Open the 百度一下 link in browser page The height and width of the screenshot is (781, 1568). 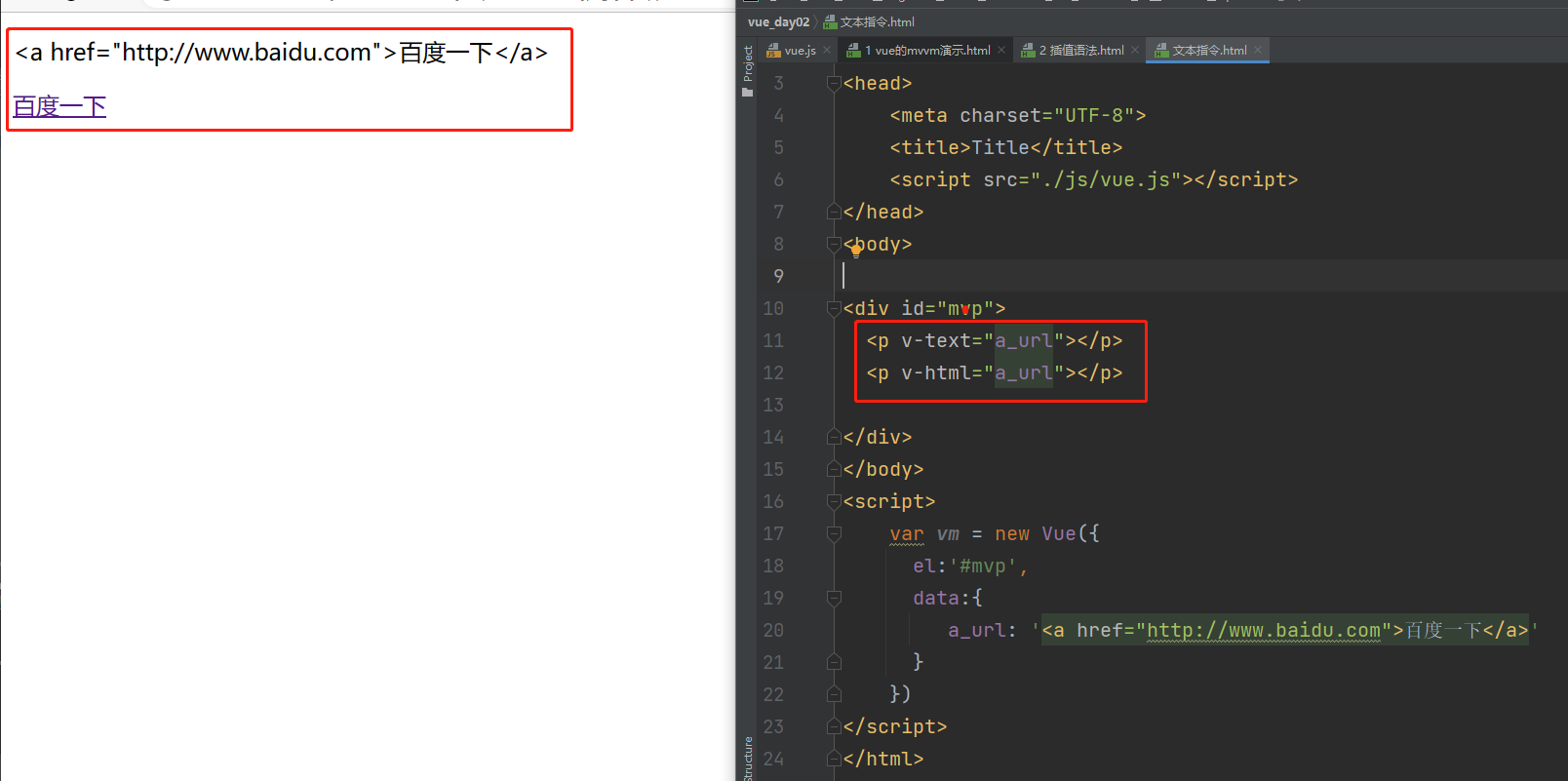59,106
